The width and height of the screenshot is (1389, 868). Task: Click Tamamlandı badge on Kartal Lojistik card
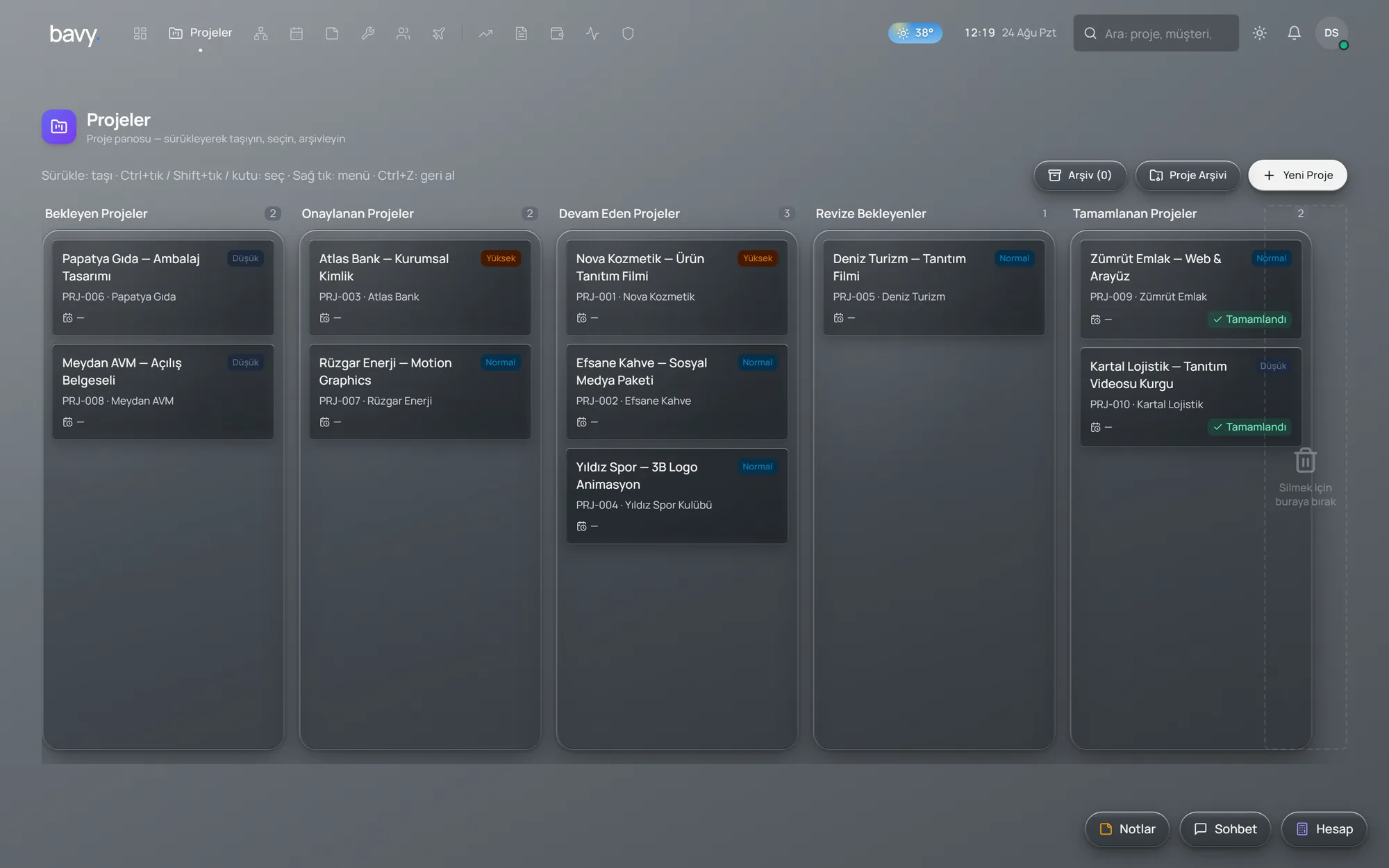1249,427
